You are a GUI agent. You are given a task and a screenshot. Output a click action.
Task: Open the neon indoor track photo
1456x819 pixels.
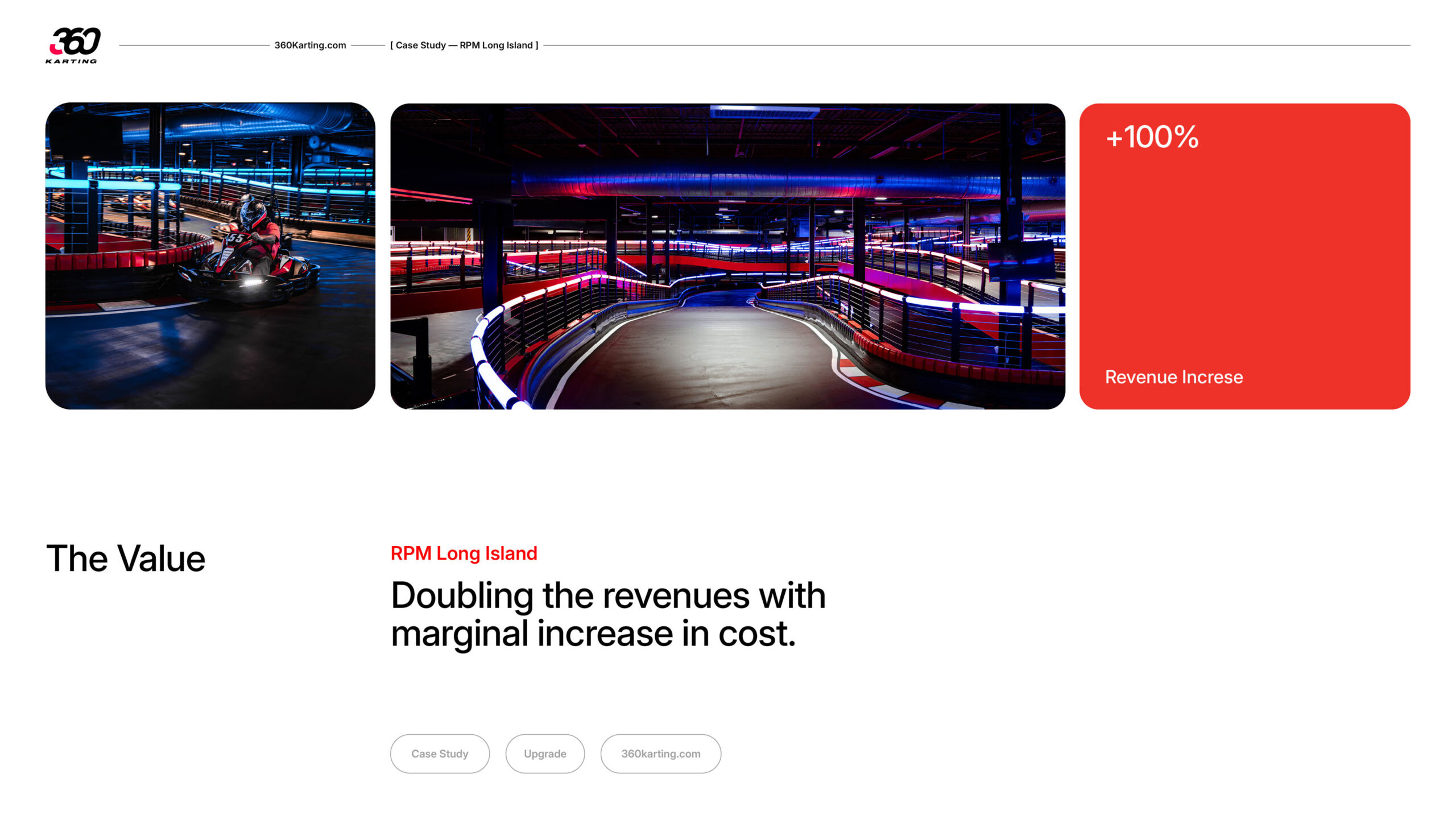click(727, 256)
